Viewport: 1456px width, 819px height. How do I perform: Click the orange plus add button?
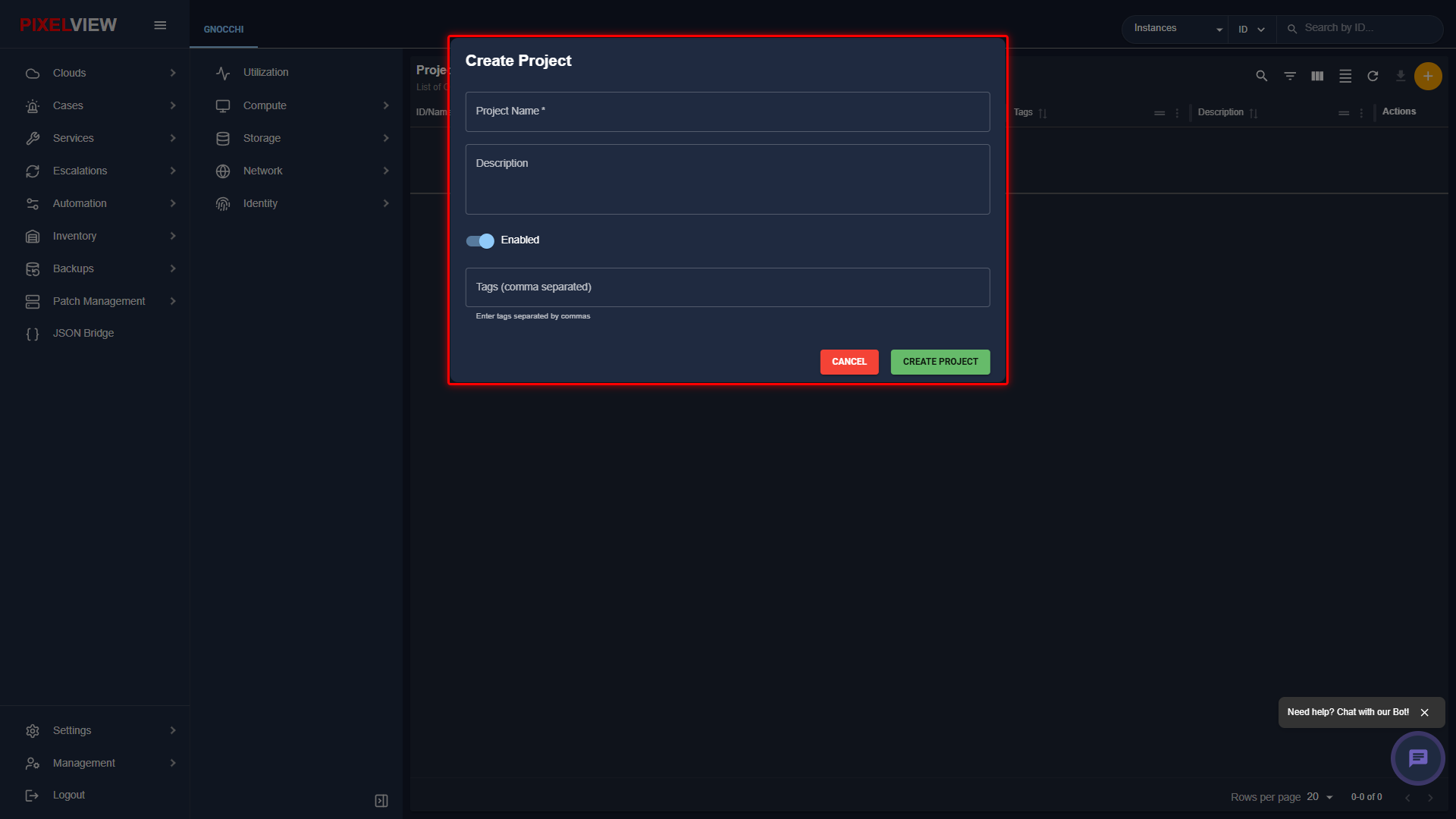(x=1428, y=76)
